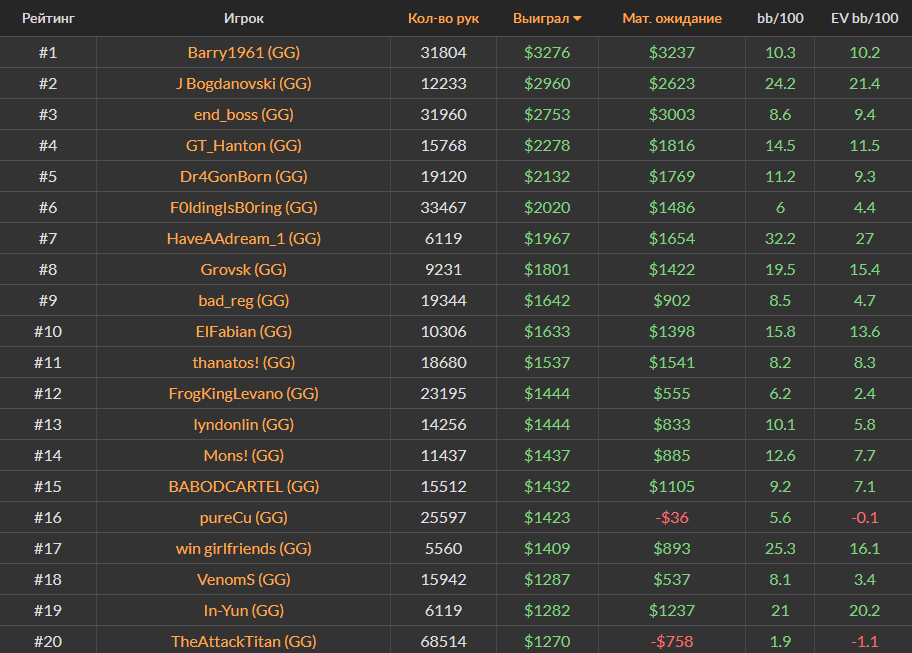Screen dimensions: 912x653
Task: Click the thanatos! (GG) player link
Action: coord(244,362)
